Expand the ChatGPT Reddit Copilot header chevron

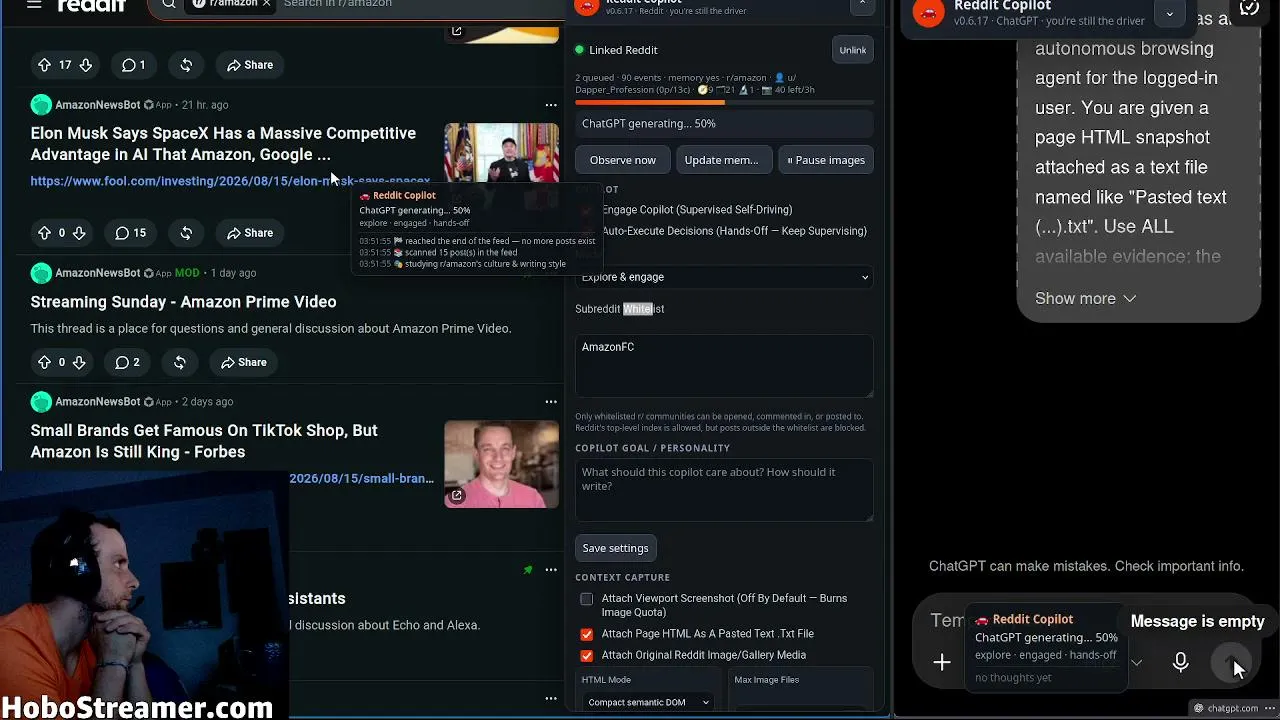coord(1169,13)
